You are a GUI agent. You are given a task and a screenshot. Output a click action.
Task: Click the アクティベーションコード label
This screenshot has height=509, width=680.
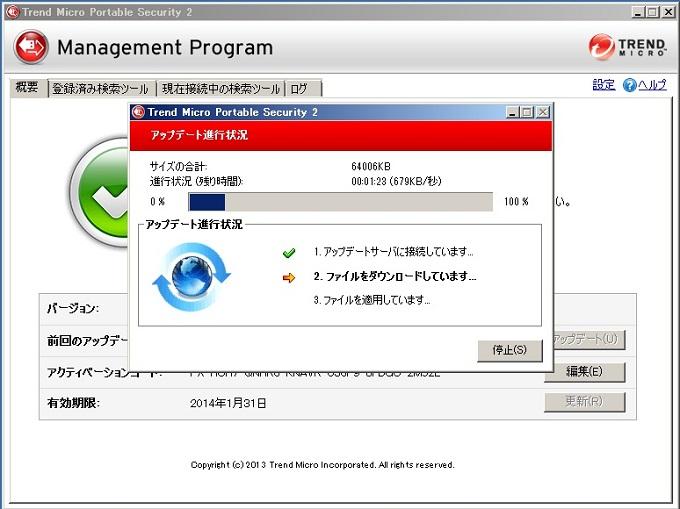point(104,372)
